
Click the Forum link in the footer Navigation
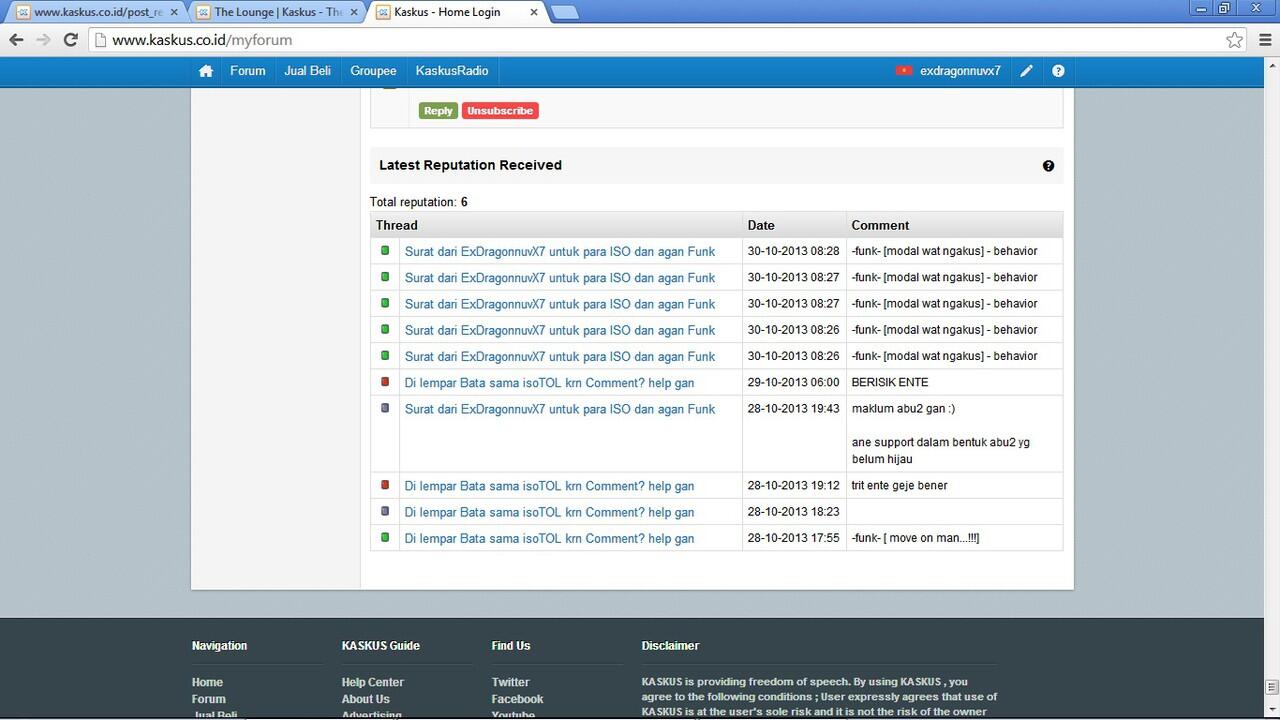209,699
